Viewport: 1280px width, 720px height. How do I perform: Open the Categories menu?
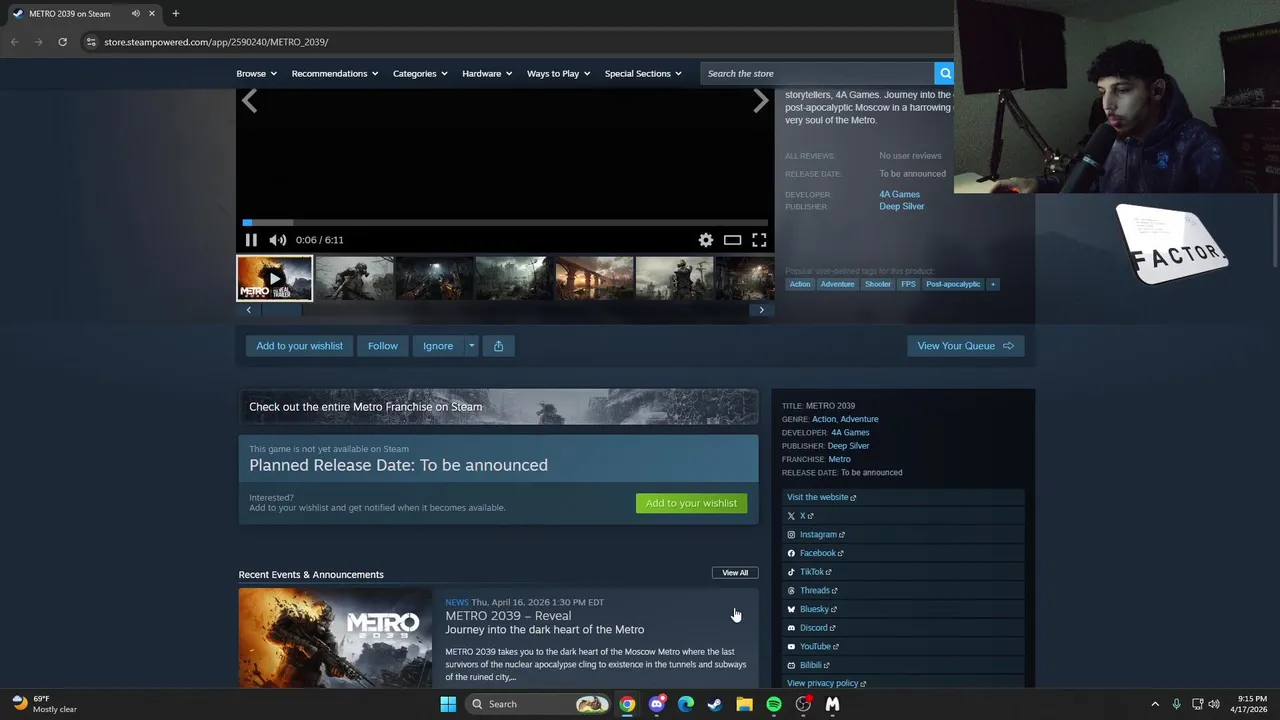(420, 73)
